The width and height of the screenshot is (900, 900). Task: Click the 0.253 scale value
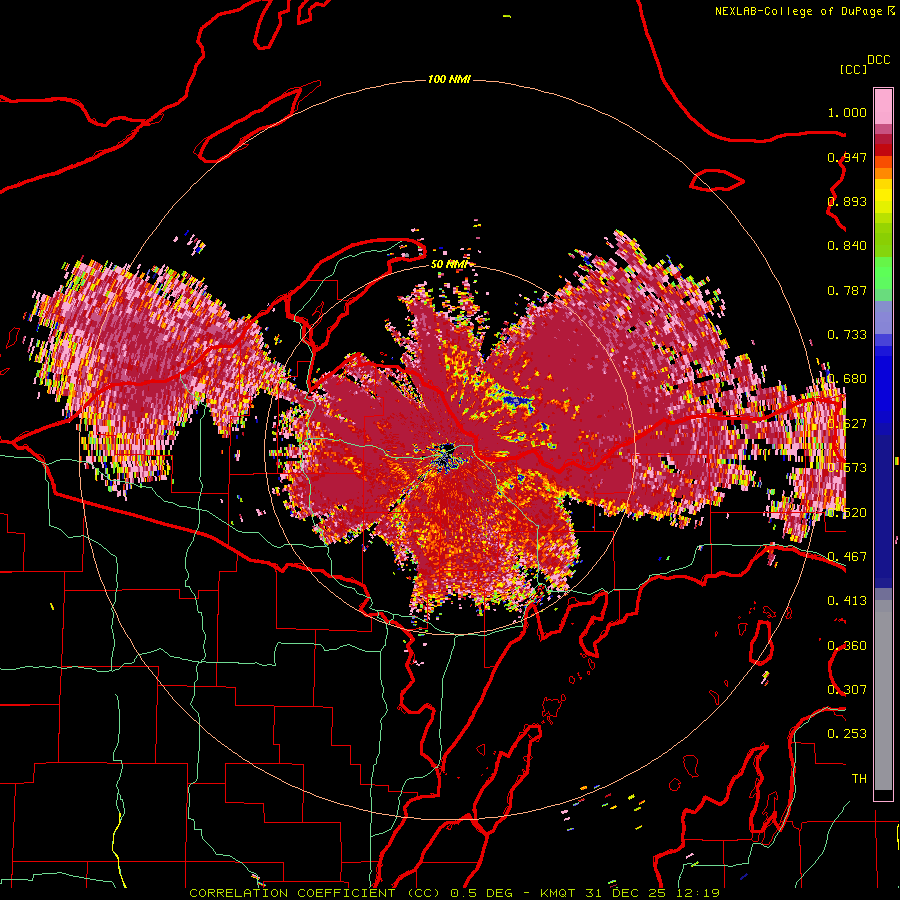[x=847, y=734]
